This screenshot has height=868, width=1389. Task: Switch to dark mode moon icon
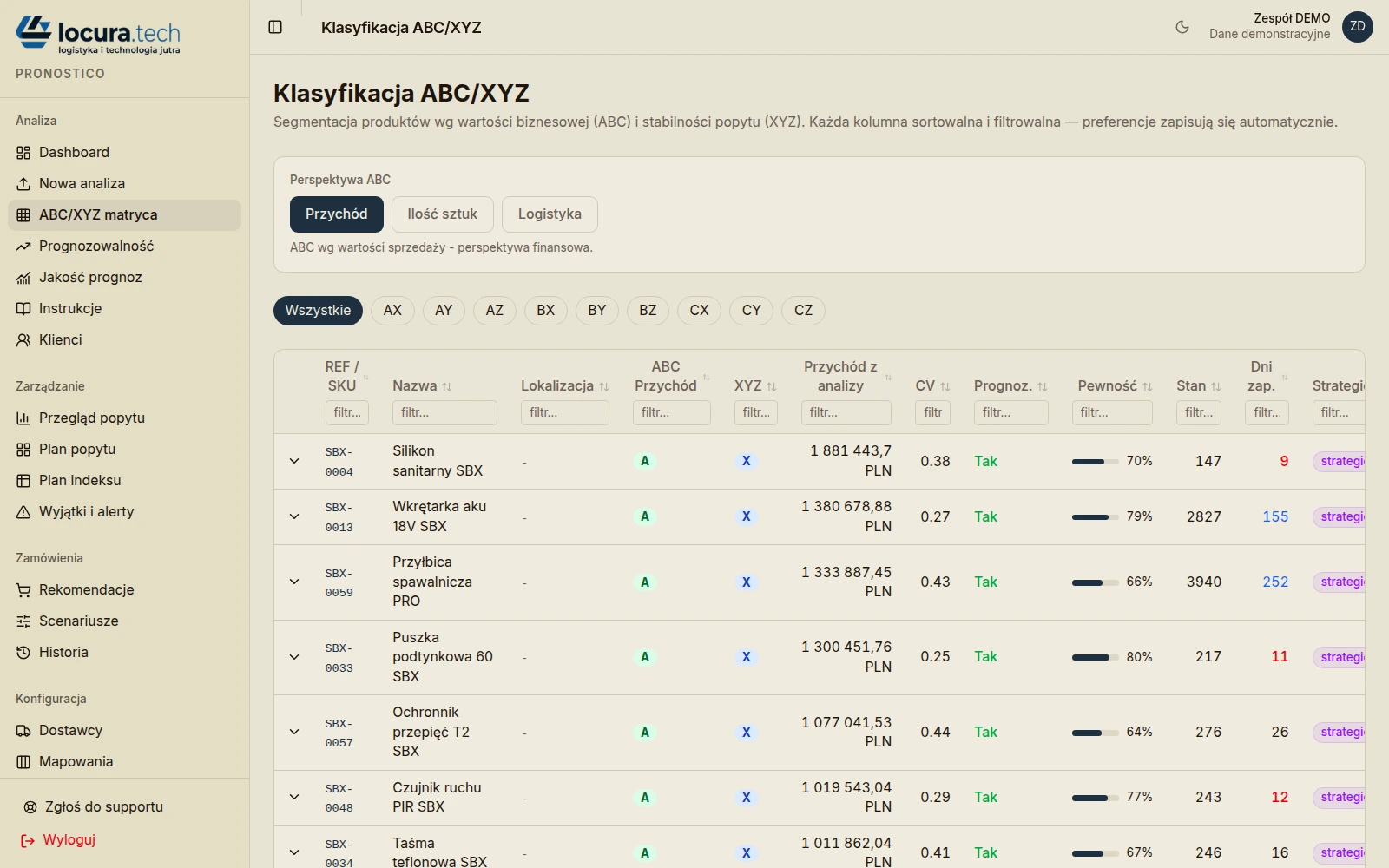click(x=1182, y=27)
